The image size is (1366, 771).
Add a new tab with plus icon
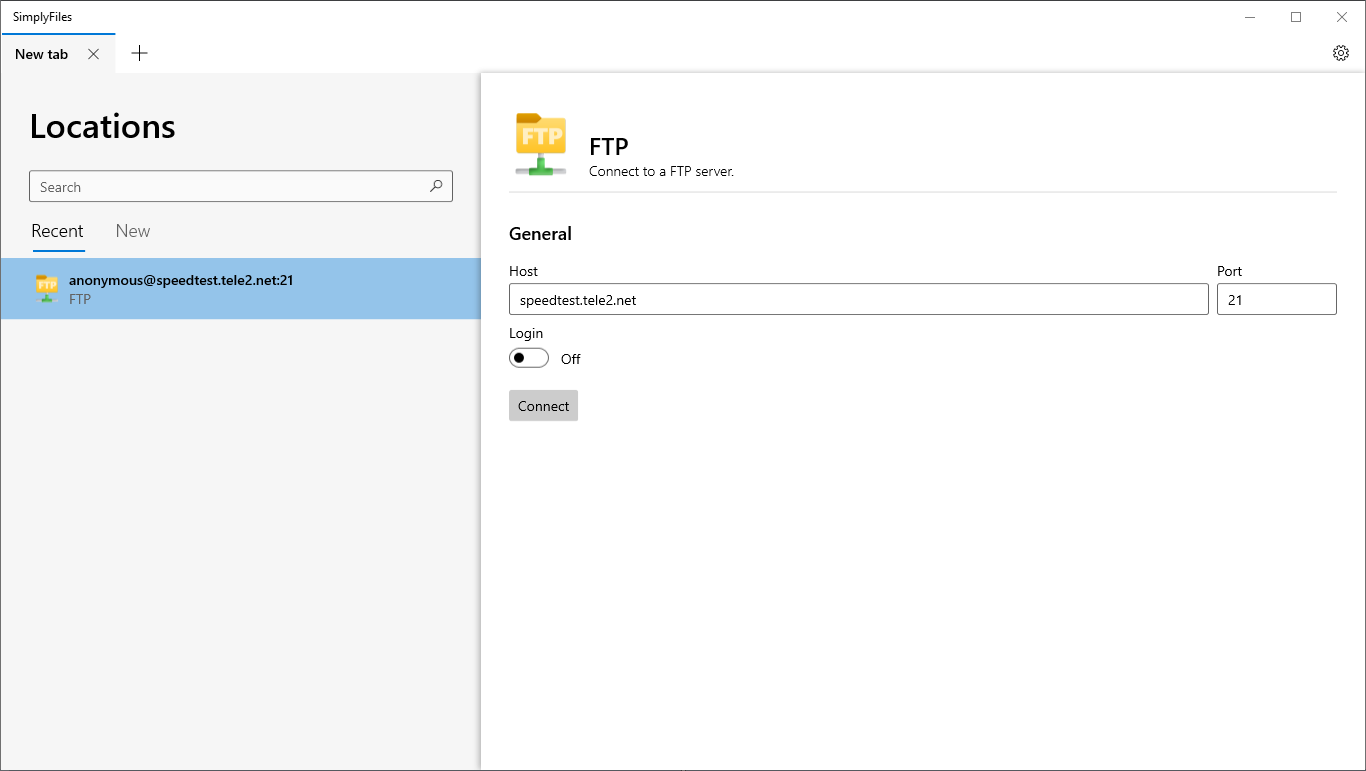coord(140,54)
